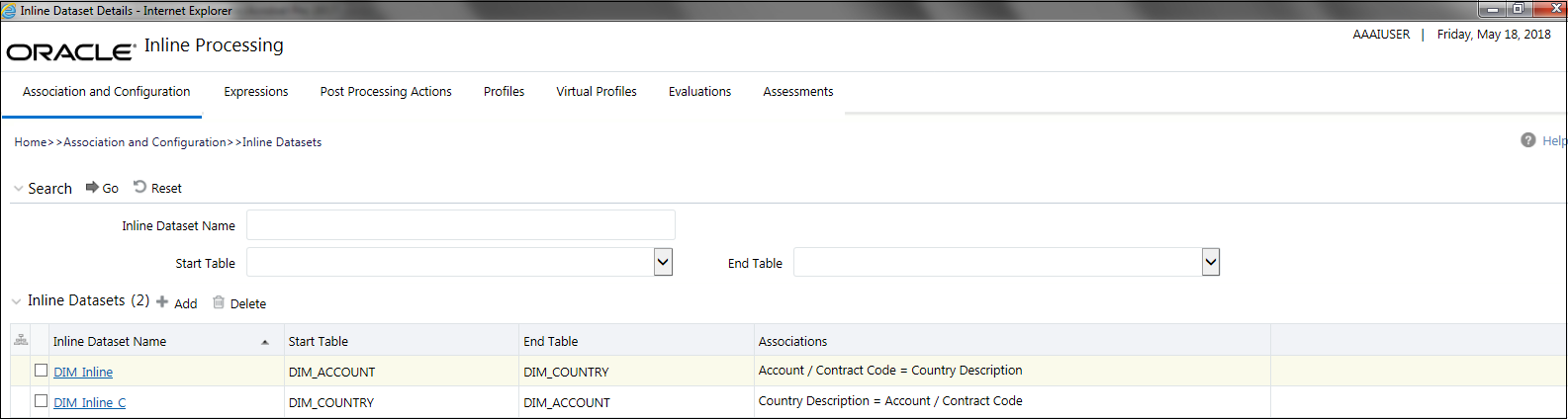Screen dimensions: 1568x420
Task: Check the DIM_Inline row checkbox
Action: [x=41, y=371]
